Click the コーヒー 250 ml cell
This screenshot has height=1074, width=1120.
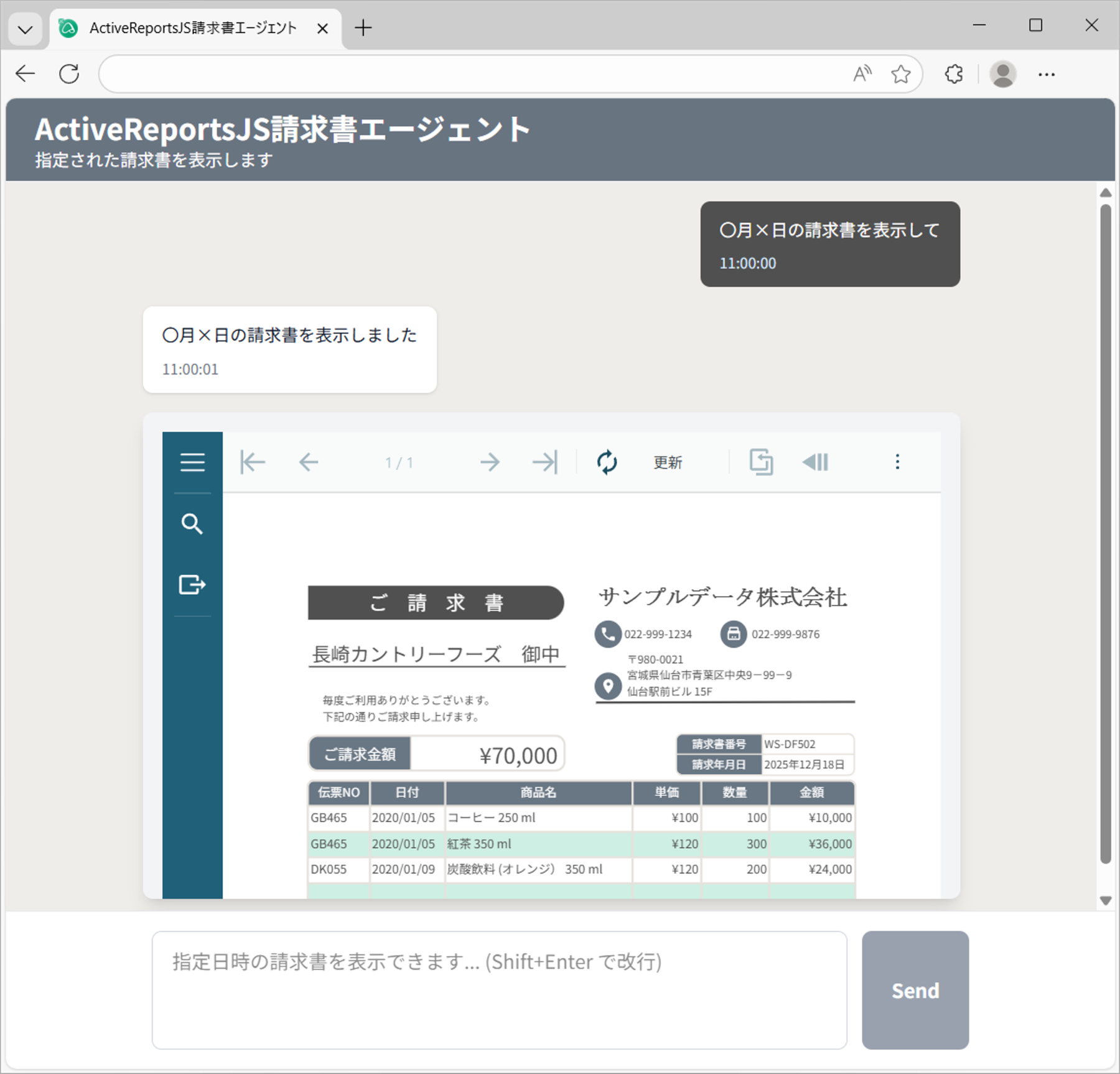[538, 818]
